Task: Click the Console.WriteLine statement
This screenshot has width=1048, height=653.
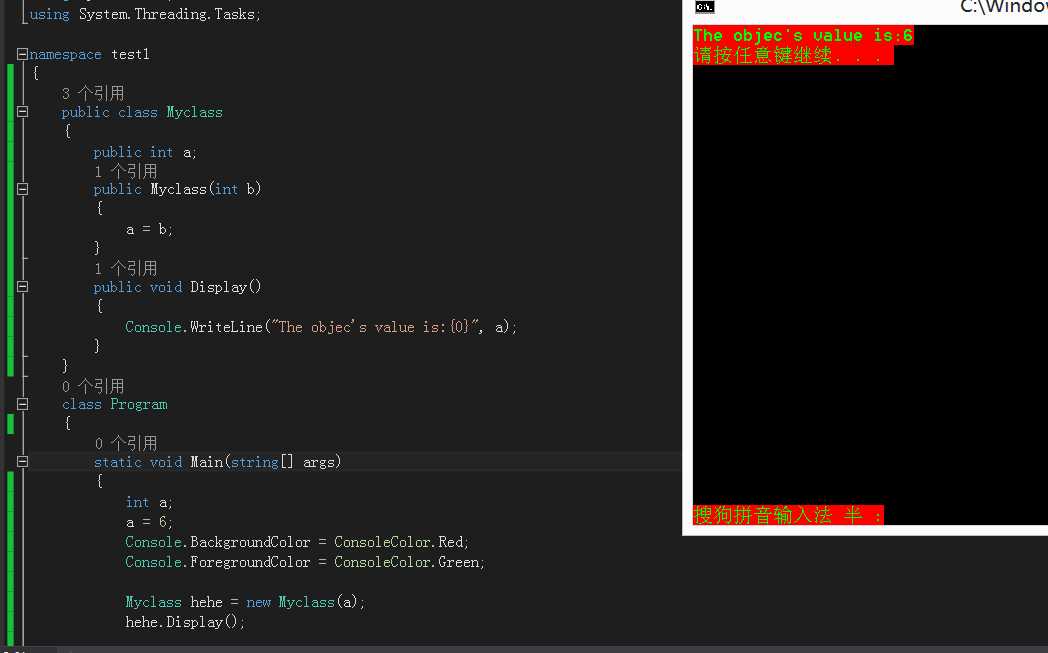Action: 321,327
